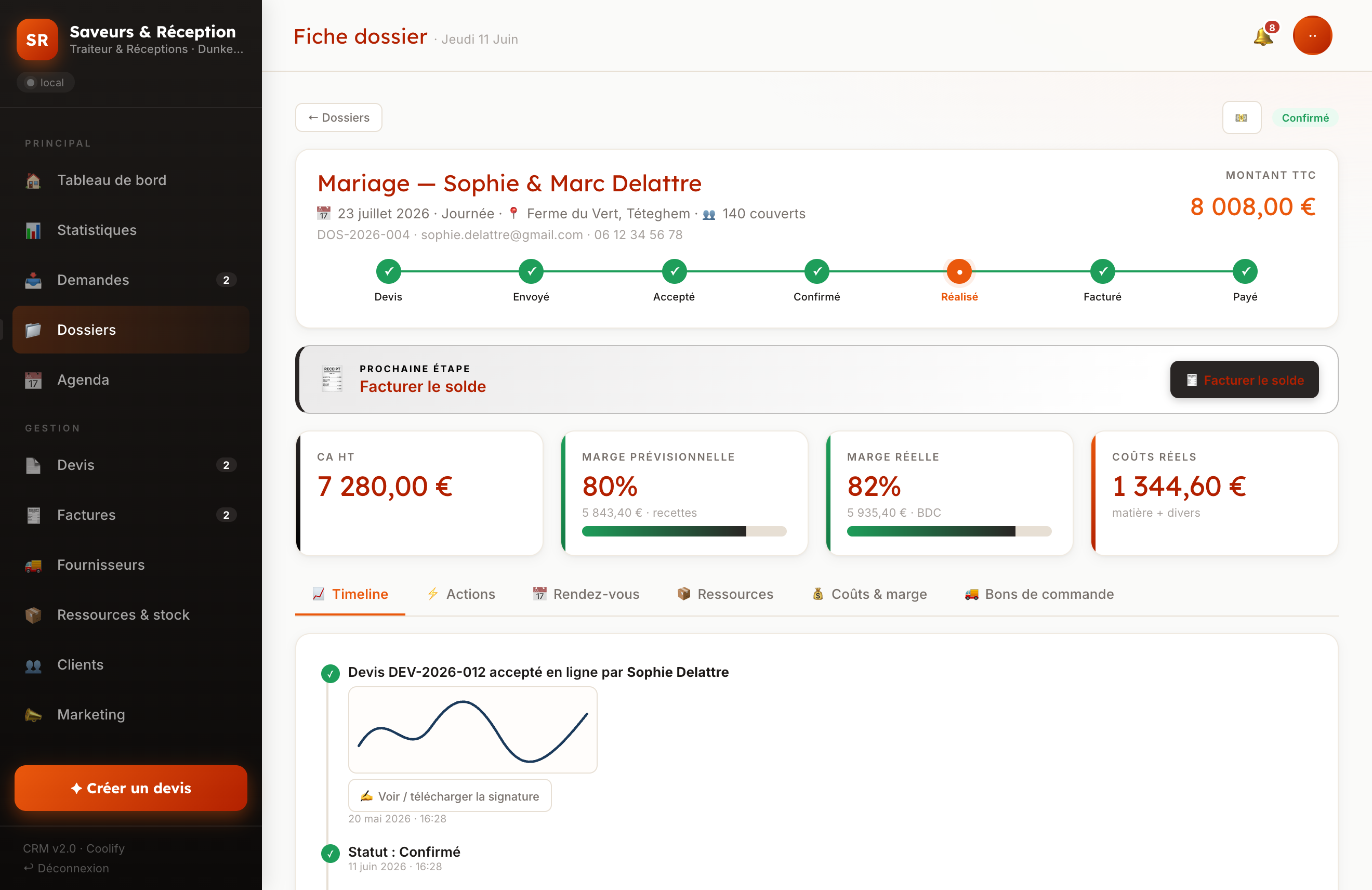Screen dimensions: 1372x890
Task: Click the SR logo badge
Action: [37, 39]
